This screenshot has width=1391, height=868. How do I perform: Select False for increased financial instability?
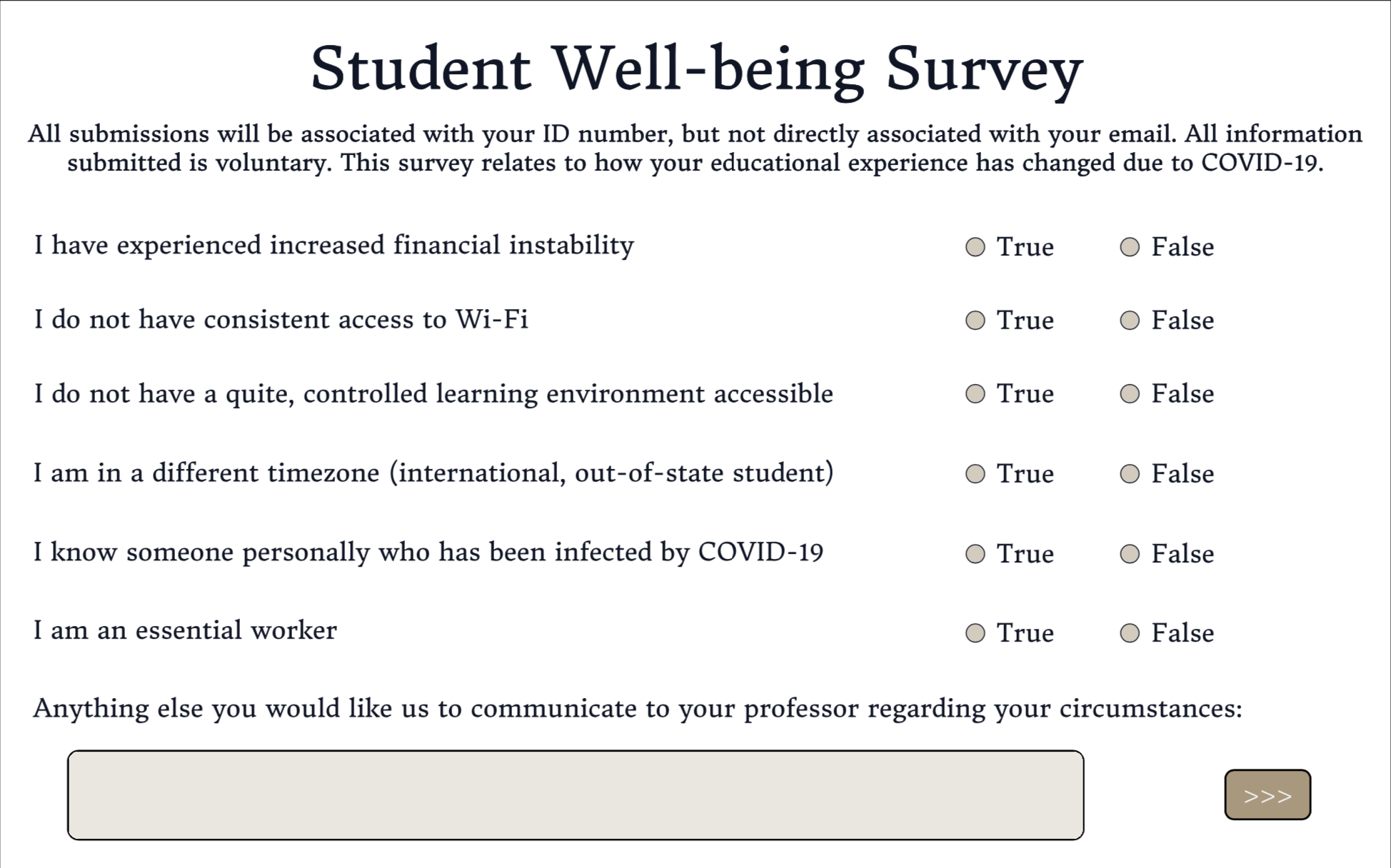pyautogui.click(x=1130, y=247)
